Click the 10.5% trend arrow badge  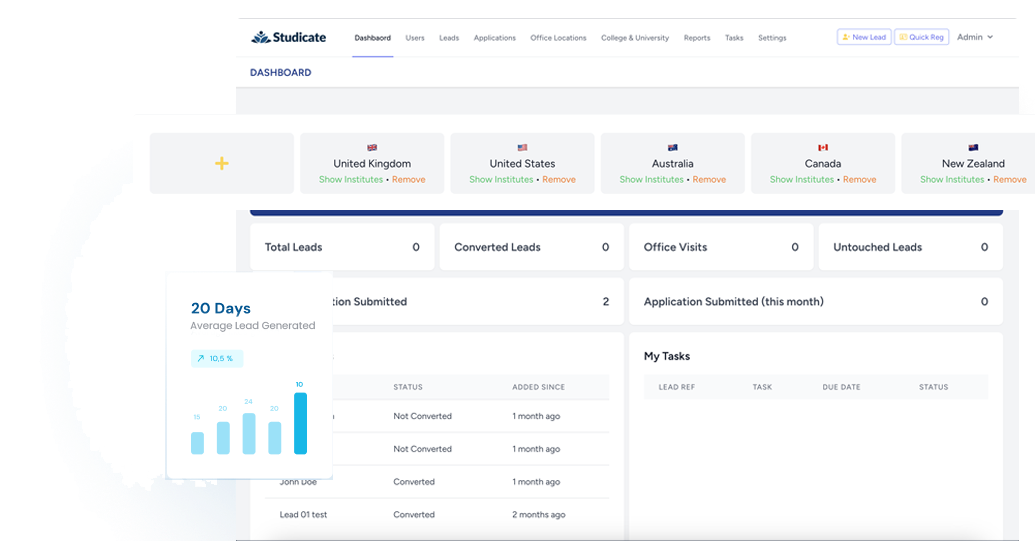pyautogui.click(x=217, y=358)
